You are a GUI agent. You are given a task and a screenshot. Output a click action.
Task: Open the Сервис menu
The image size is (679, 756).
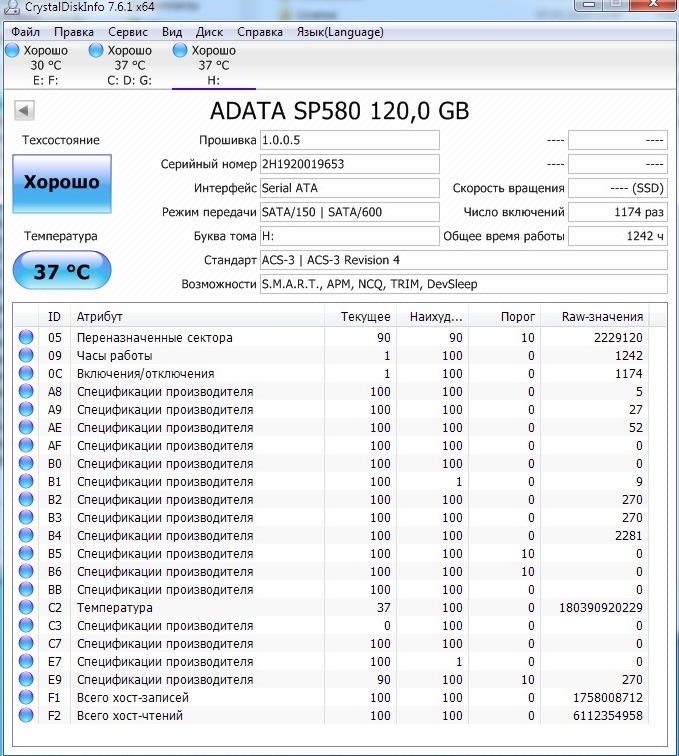(x=128, y=32)
